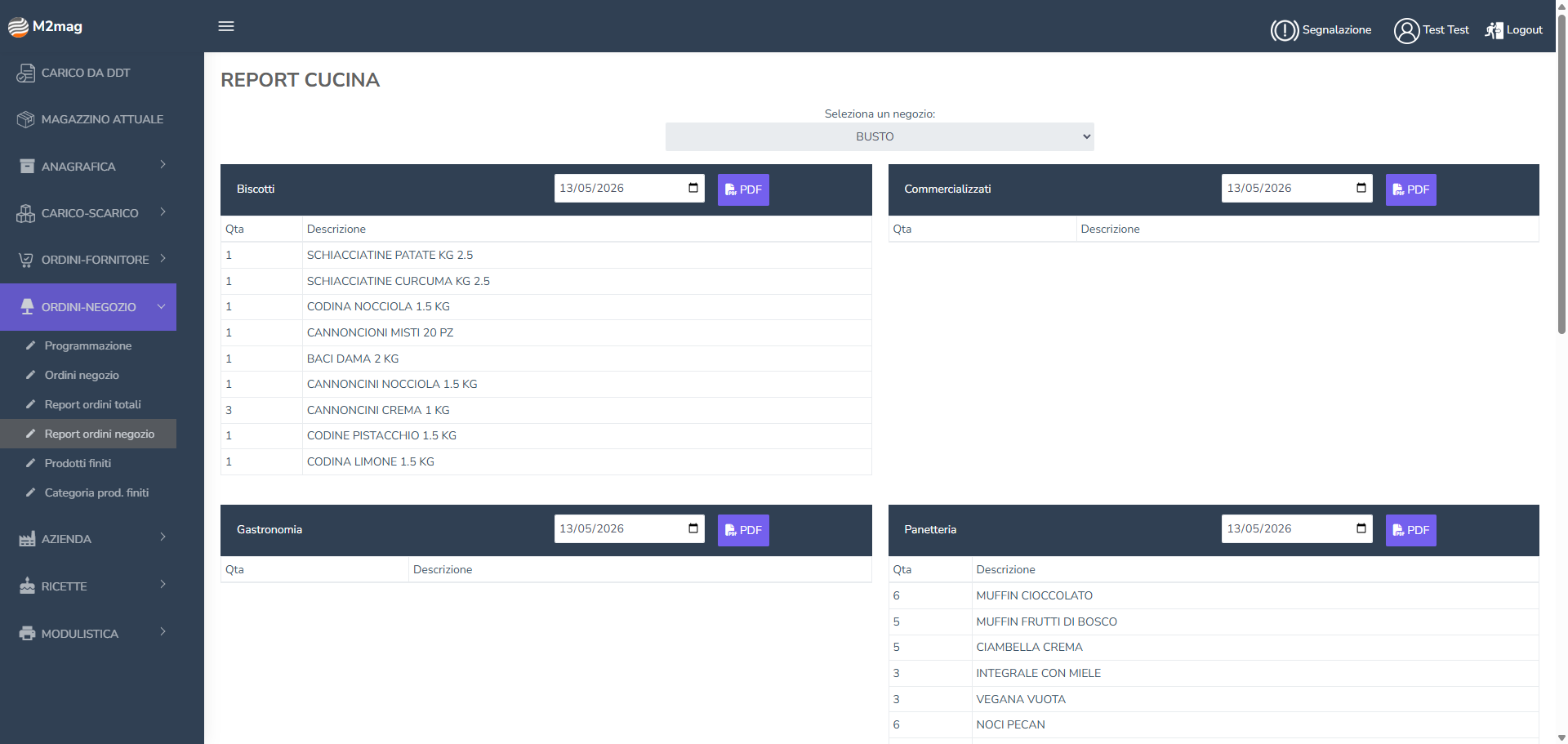Open calendar picker icon in Biscotti date field

[x=693, y=188]
